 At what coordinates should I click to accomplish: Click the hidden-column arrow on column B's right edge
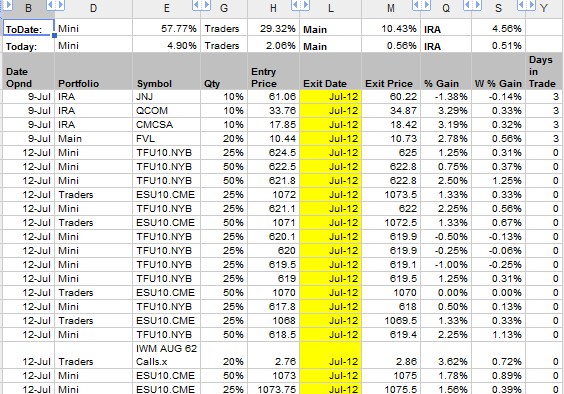[51, 5]
